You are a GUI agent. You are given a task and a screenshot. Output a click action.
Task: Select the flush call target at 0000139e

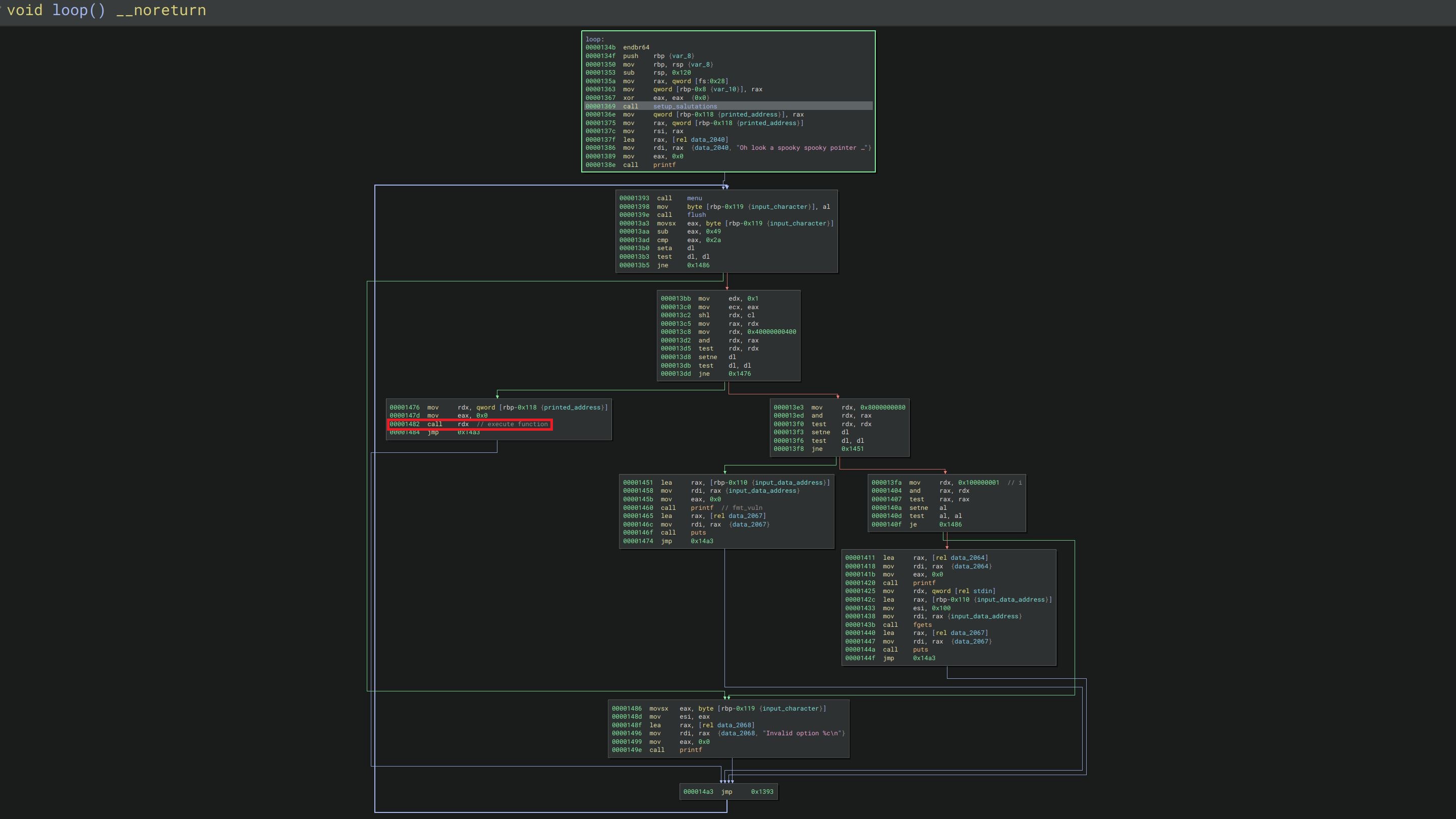[x=696, y=215]
